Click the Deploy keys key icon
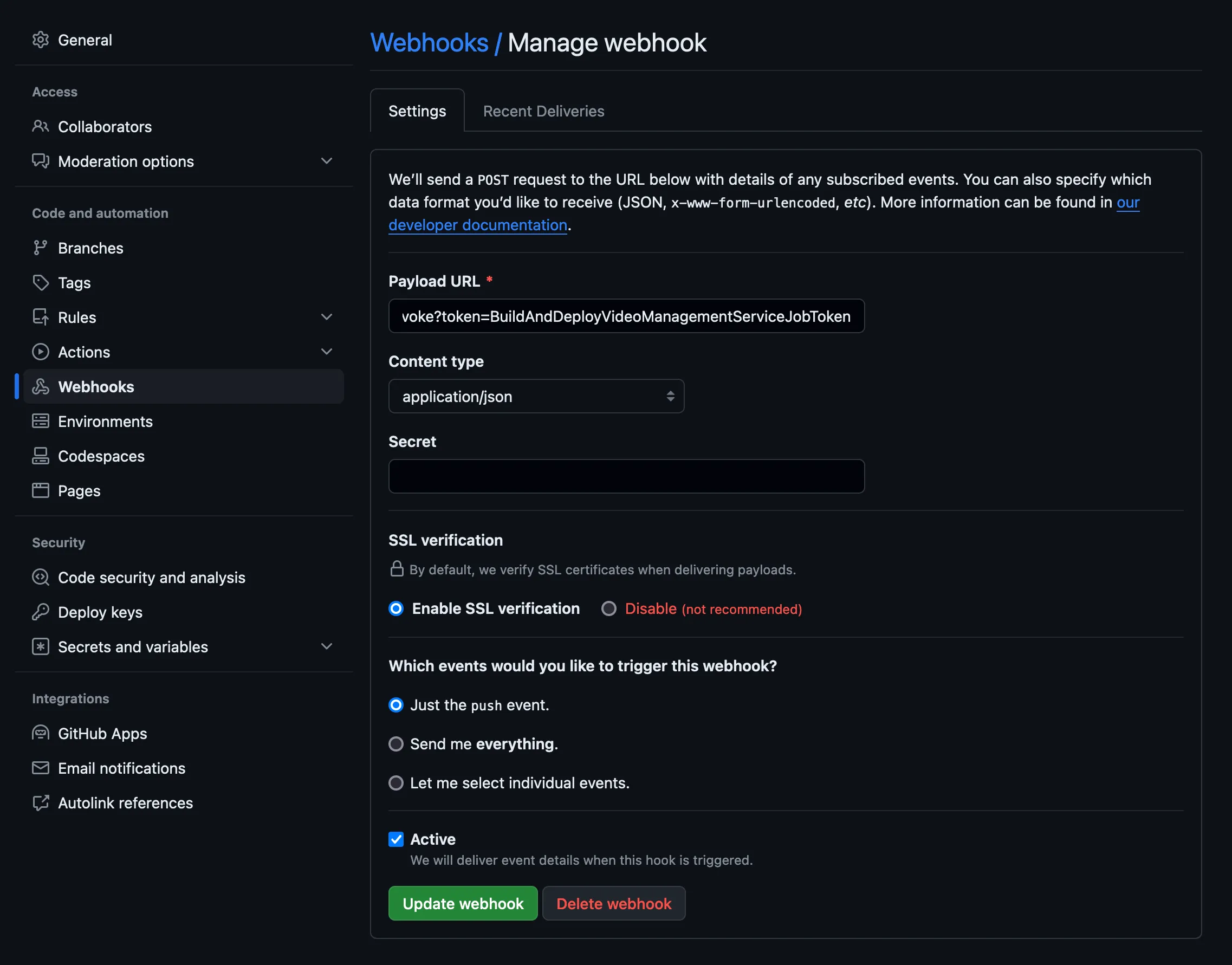 (x=41, y=612)
